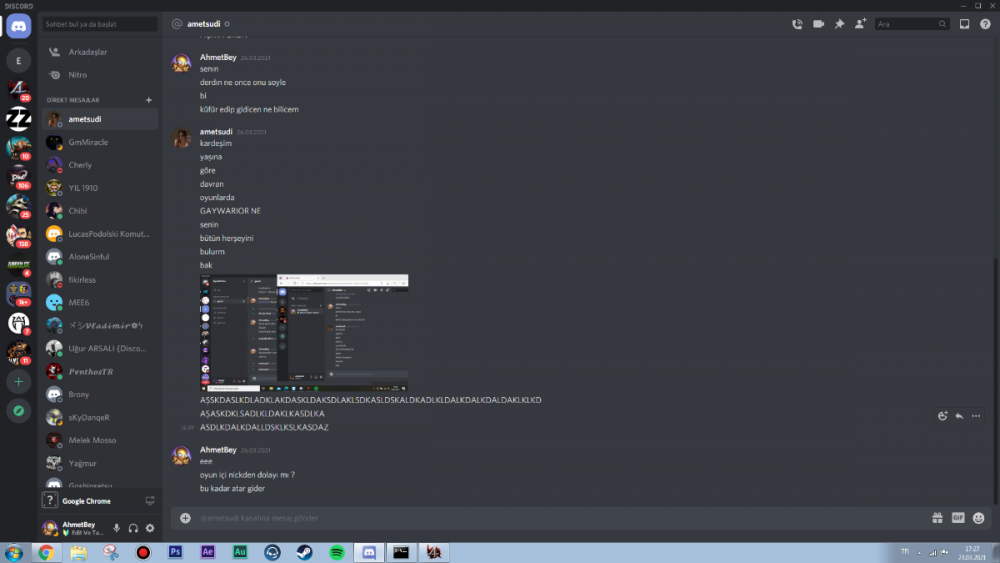Add friends to this DM
1000x563 pixels.
[x=860, y=24]
